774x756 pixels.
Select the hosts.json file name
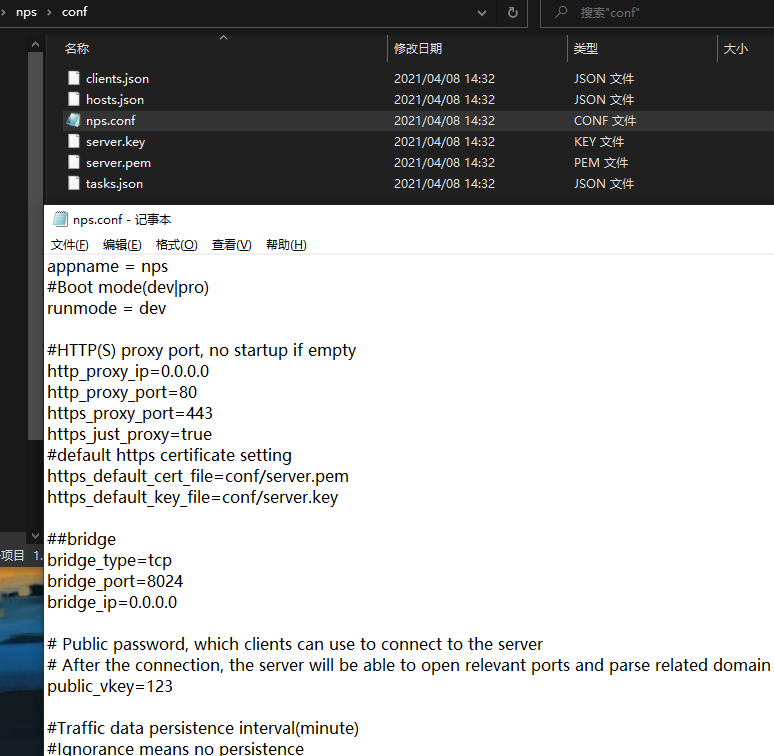[x=115, y=100]
